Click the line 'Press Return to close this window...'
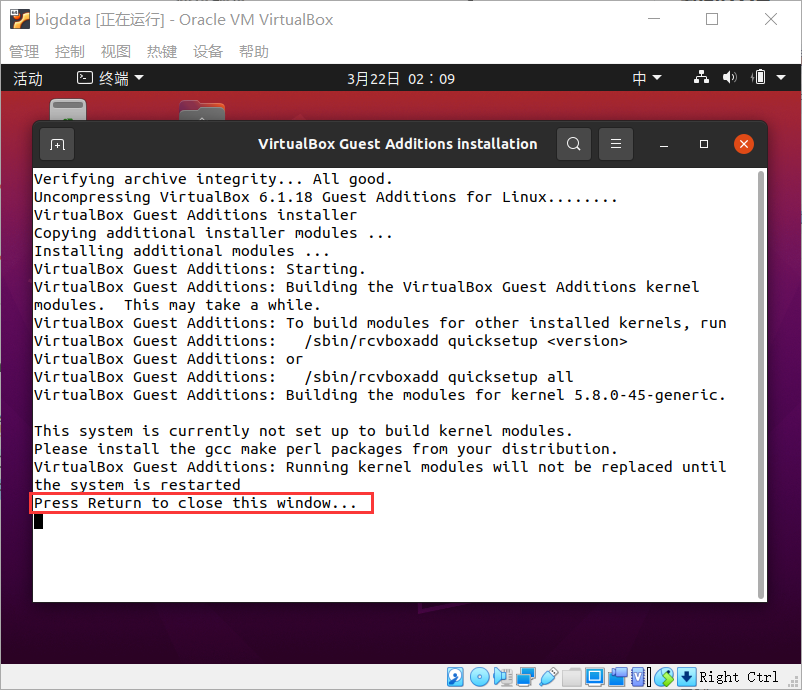 point(195,503)
